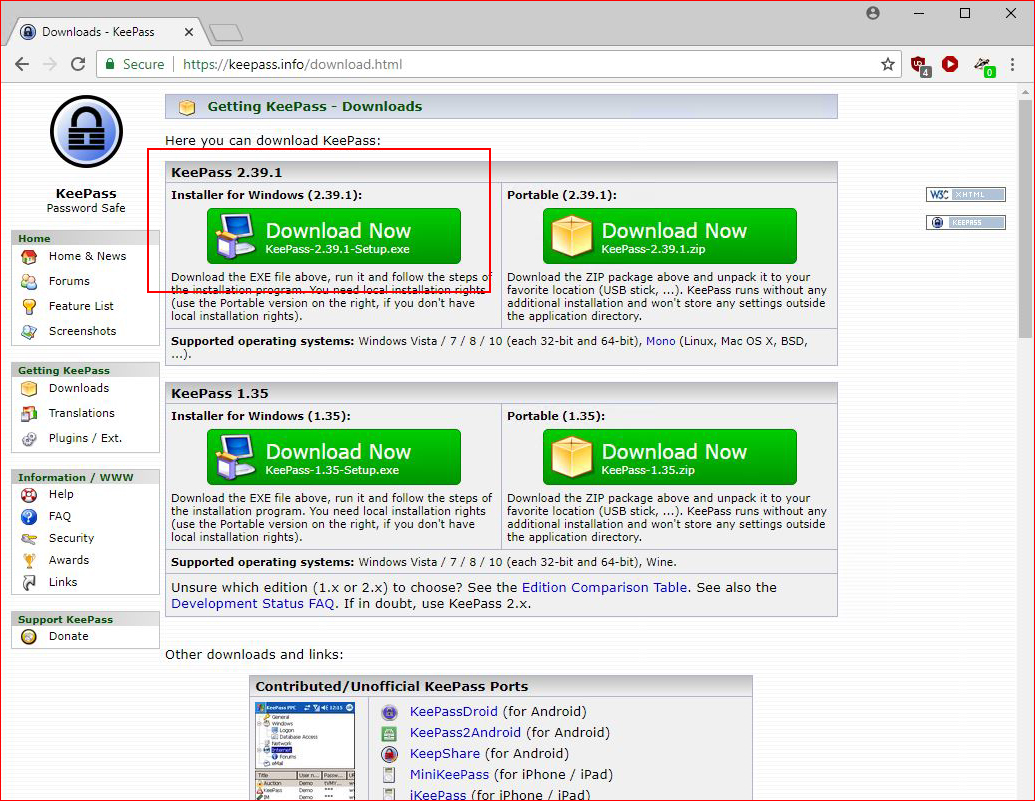Click the KeePass PPC screenshot thumbnail
The image size is (1035, 801).
[305, 751]
